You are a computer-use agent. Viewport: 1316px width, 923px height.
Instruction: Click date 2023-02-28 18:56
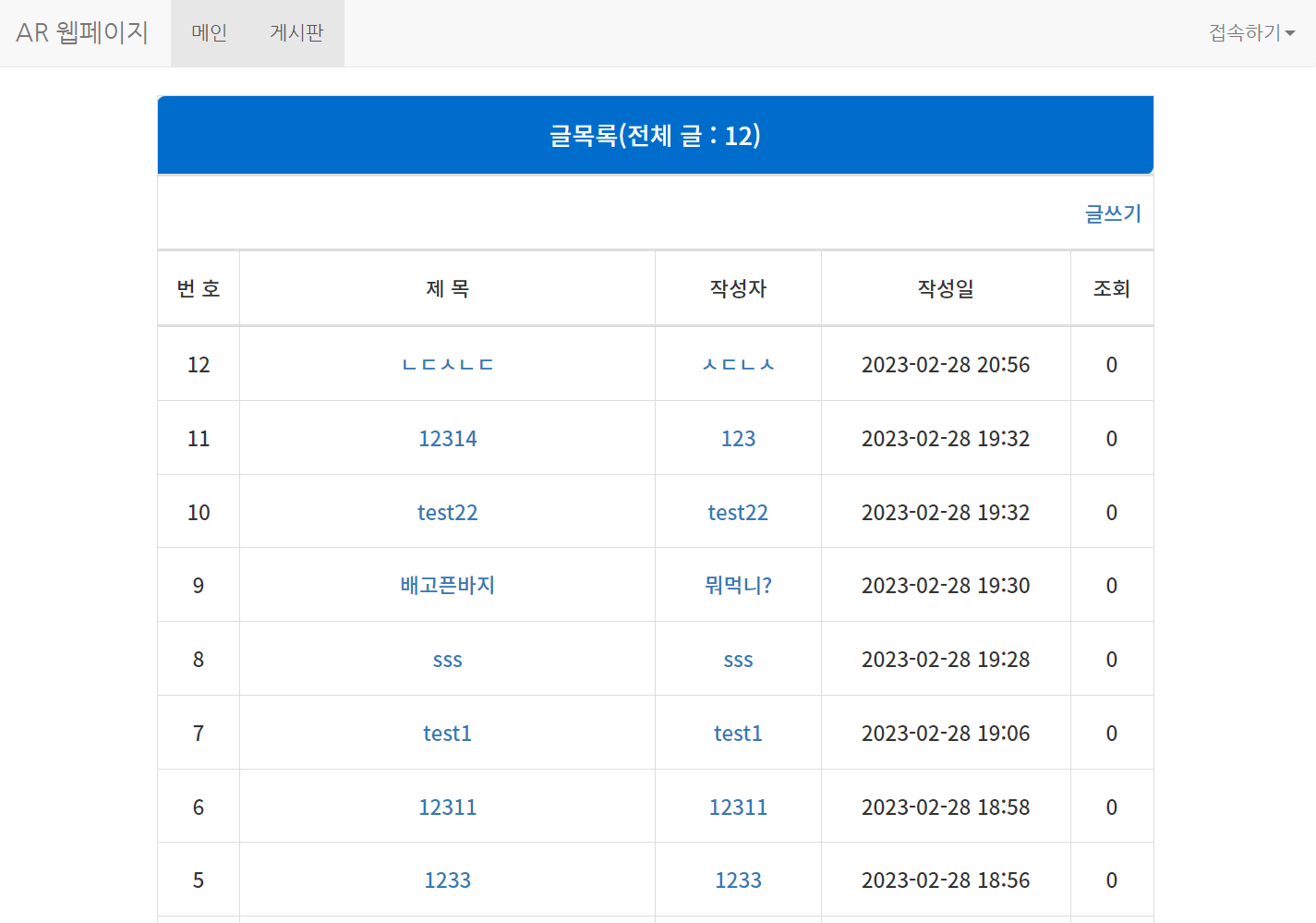click(946, 880)
